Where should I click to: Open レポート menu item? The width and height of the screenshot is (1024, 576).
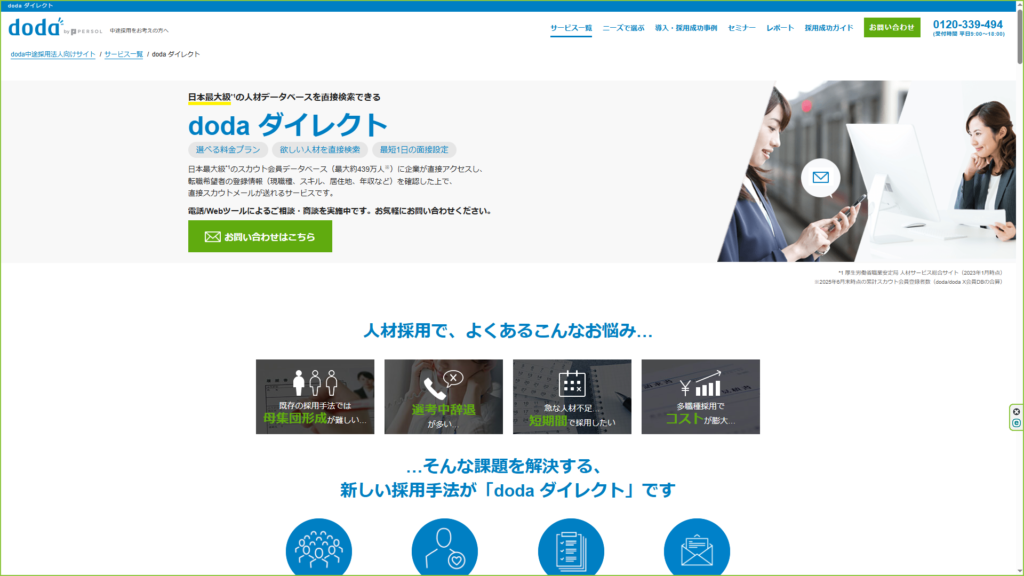click(x=780, y=28)
